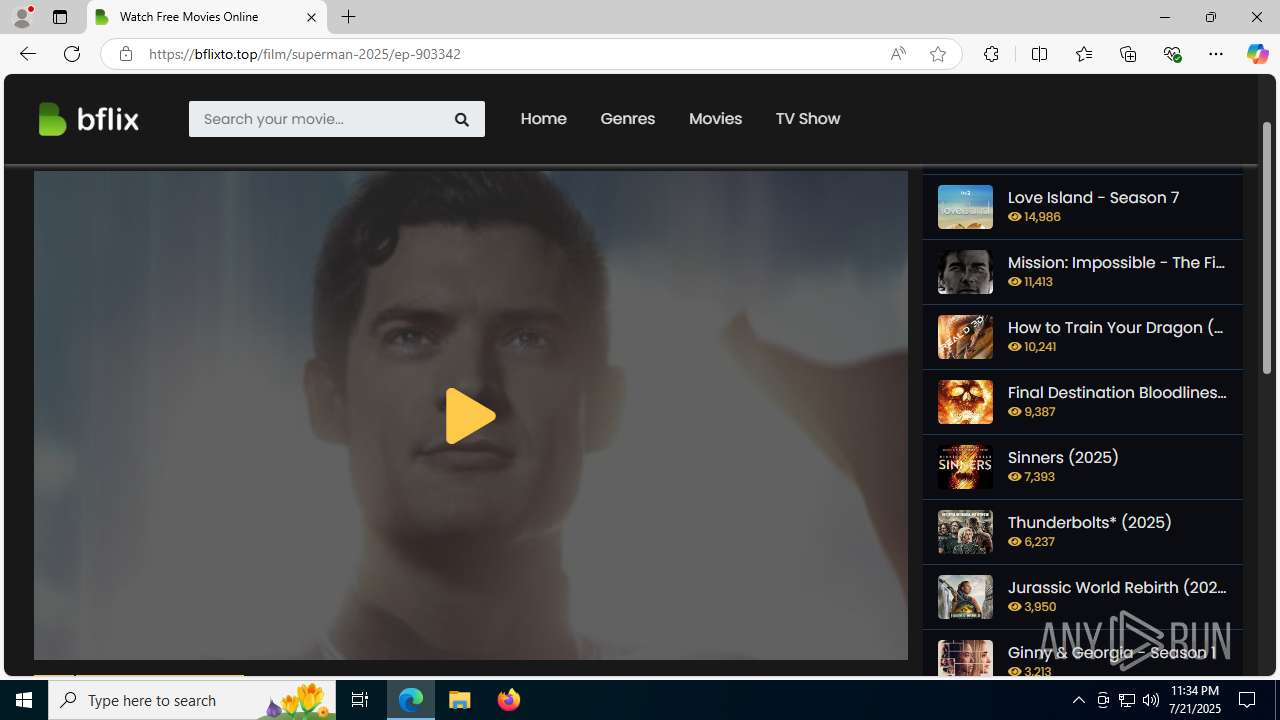This screenshot has height=720, width=1280.
Task: Click the page vertical scrollbar
Action: tap(1266, 248)
